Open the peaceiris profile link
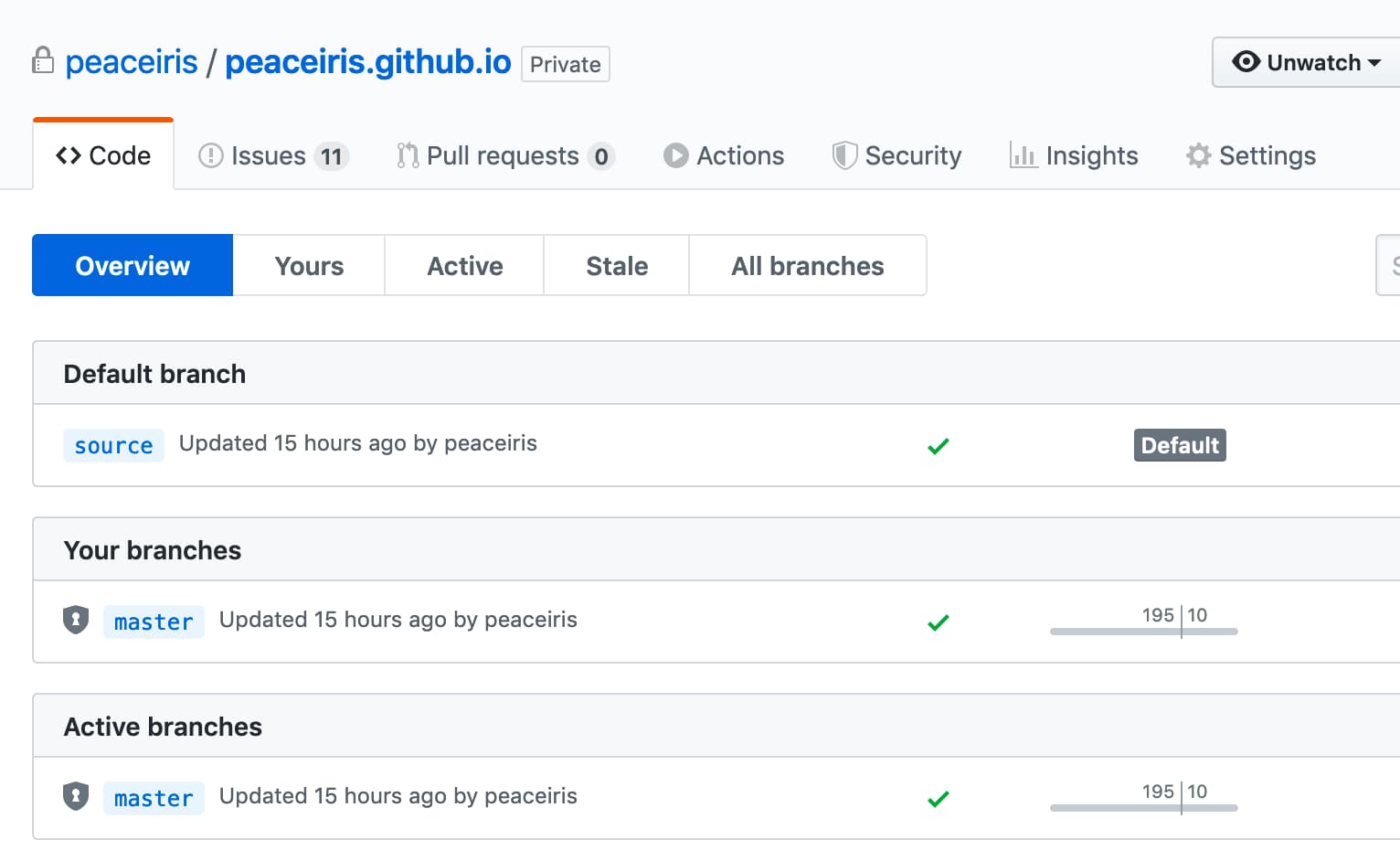 131,60
